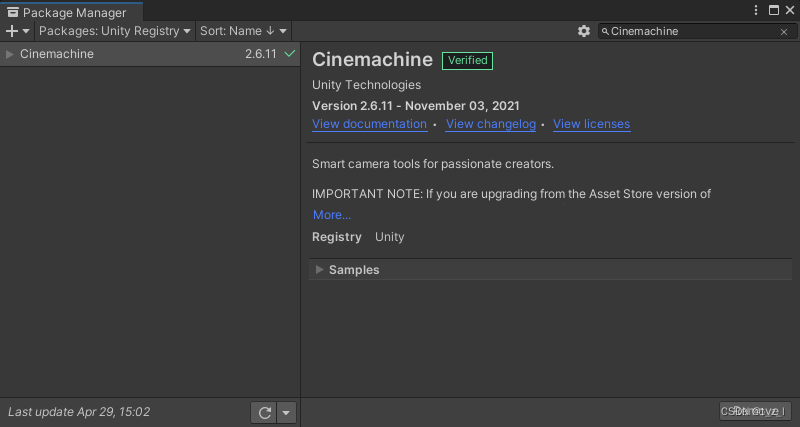Image resolution: width=800 pixels, height=427 pixels.
Task: Click the version text 2.6.11 - November 03, 2021
Action: click(x=416, y=106)
